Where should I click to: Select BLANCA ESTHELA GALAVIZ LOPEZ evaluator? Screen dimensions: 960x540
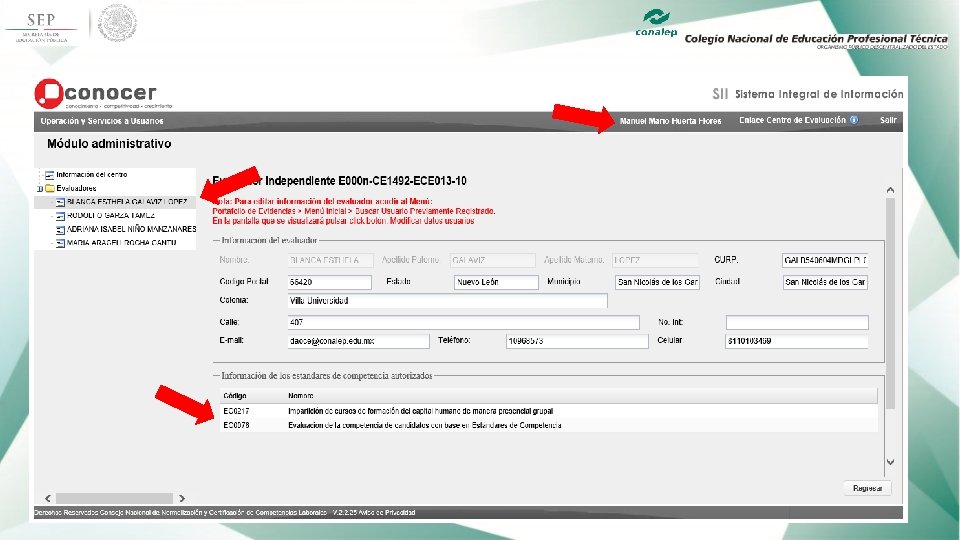click(x=127, y=202)
